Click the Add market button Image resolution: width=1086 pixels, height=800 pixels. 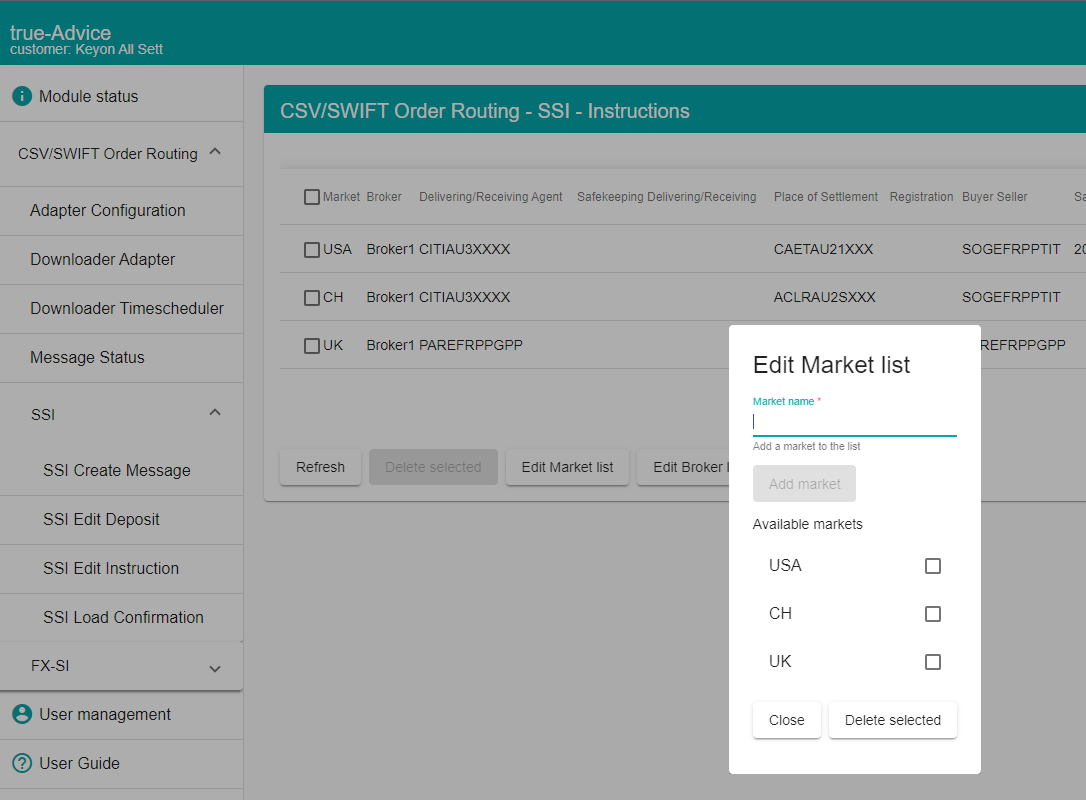click(804, 483)
